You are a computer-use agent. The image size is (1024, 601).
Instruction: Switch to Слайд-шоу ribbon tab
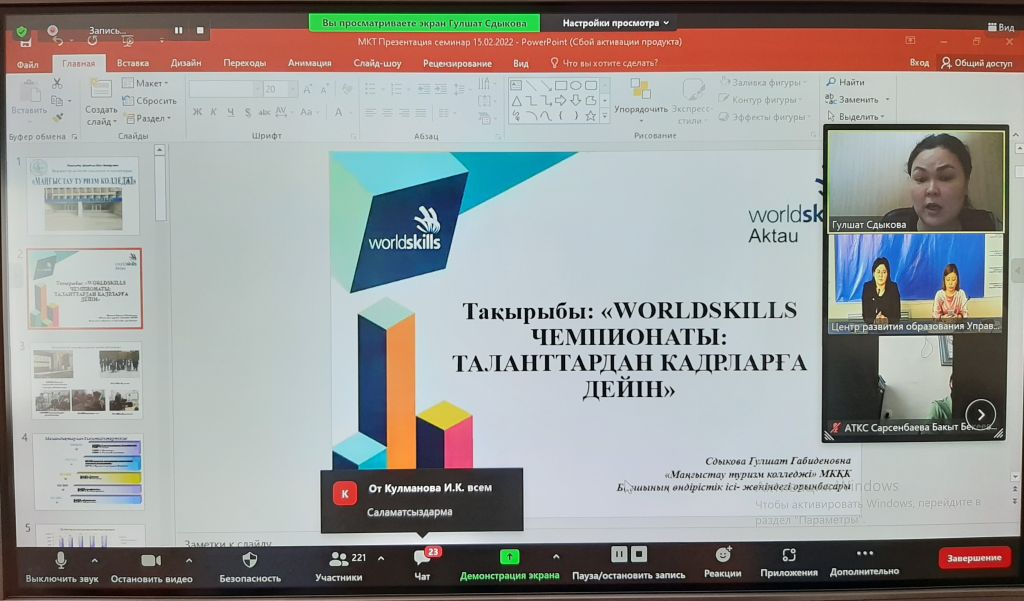[377, 63]
